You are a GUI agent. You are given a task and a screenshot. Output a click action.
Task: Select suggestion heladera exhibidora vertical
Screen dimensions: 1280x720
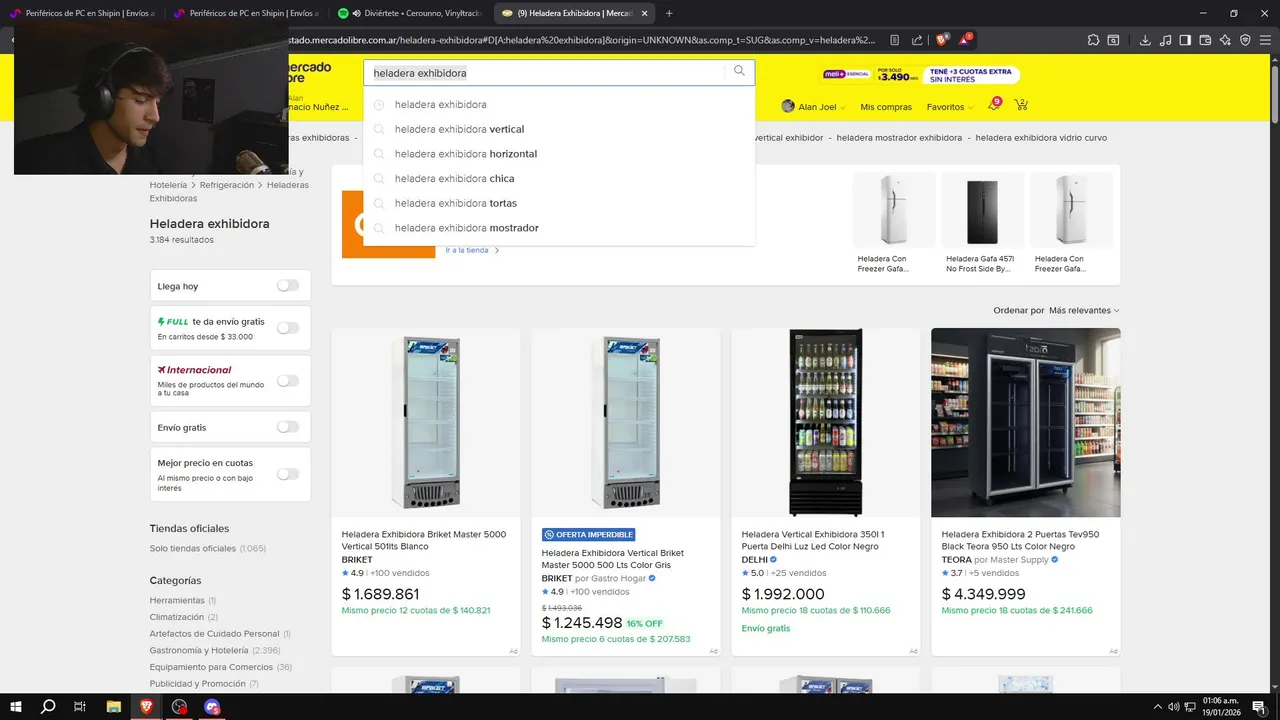pyautogui.click(x=559, y=129)
